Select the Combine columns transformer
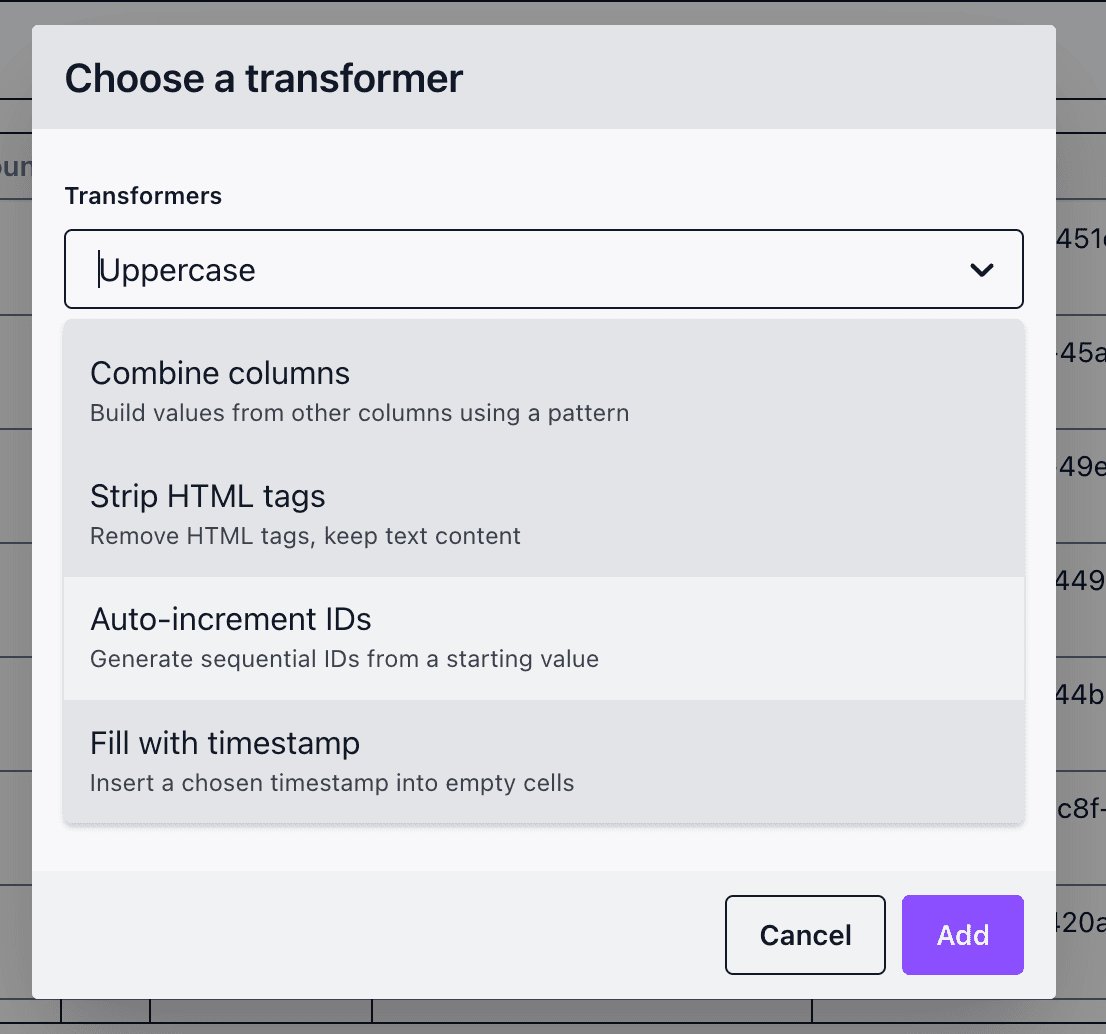The image size is (1106, 1034). (220, 373)
